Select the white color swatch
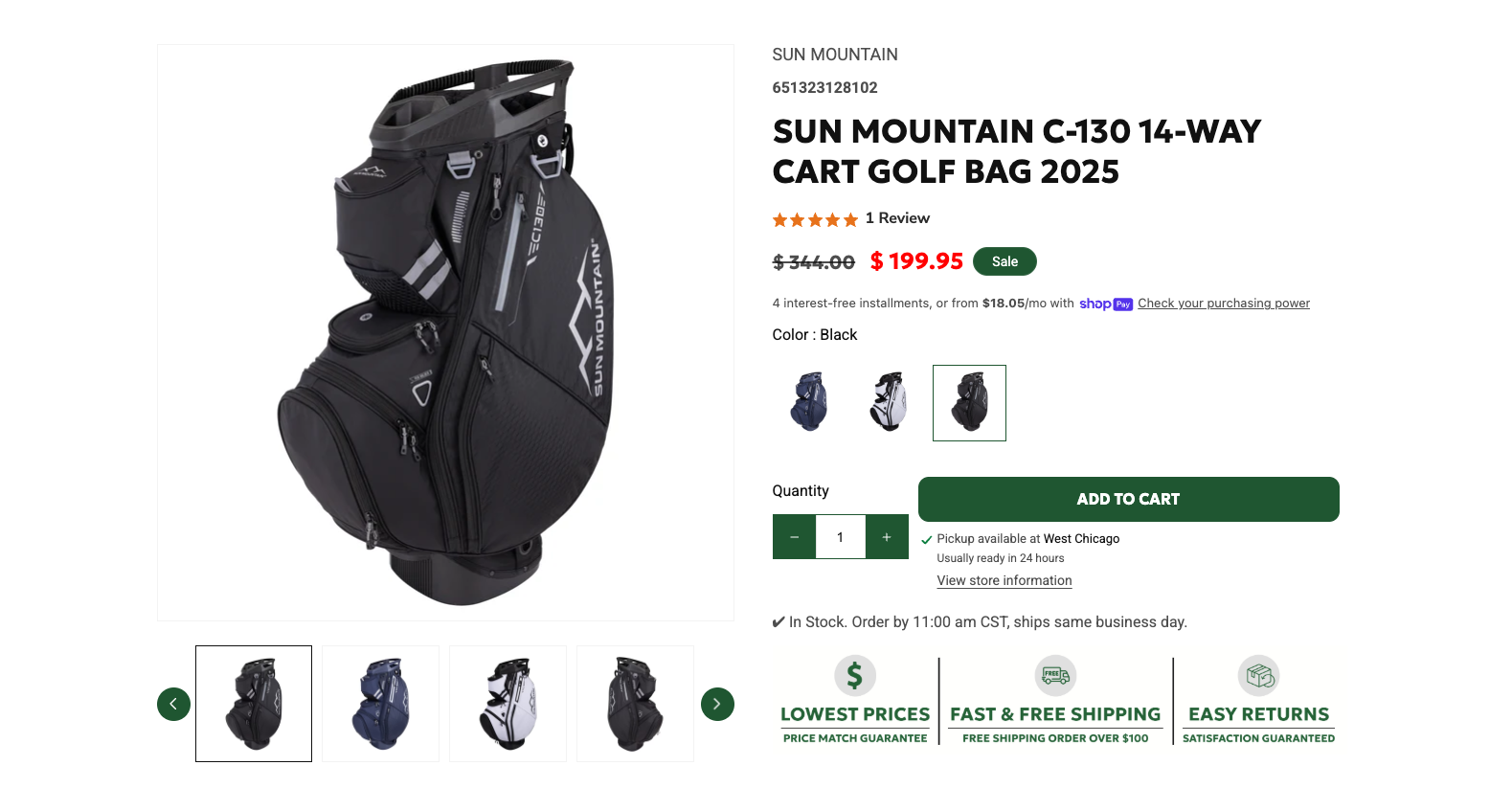Screen dimensions: 1512x788 889,402
